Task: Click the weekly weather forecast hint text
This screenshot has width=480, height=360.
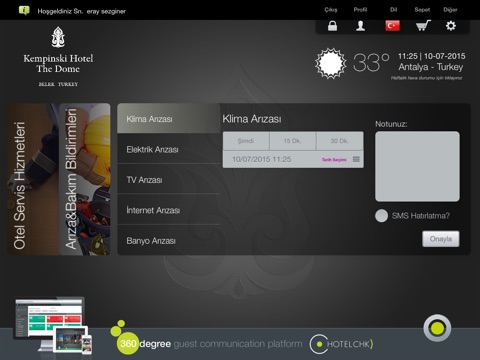Action: point(426,78)
